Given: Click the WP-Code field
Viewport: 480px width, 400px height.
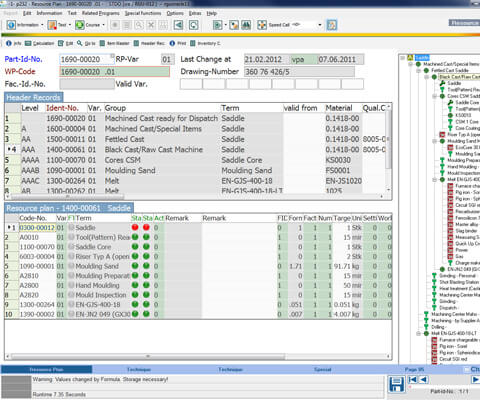Looking at the screenshot, I should point(114,72).
